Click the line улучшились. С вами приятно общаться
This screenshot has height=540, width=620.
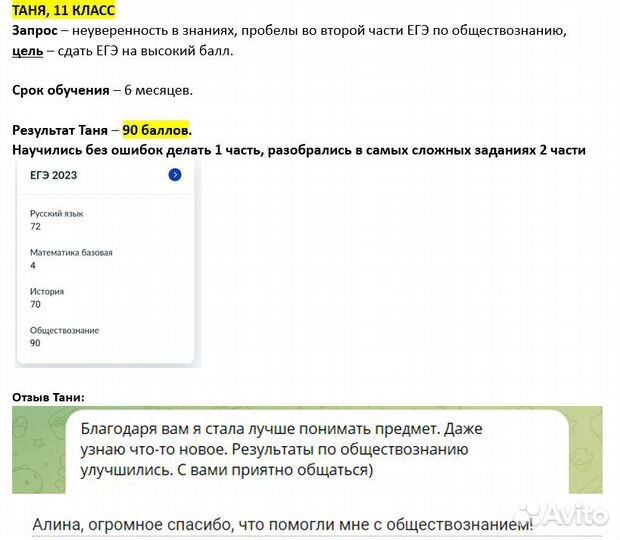[x=227, y=470]
